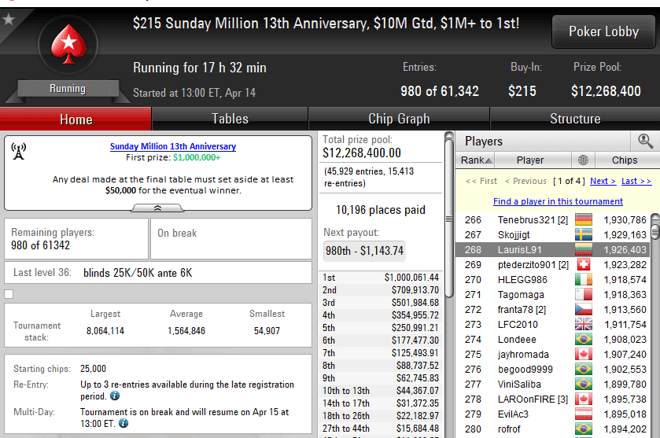Go to Next players page
This screenshot has width=660, height=438.
603,181
